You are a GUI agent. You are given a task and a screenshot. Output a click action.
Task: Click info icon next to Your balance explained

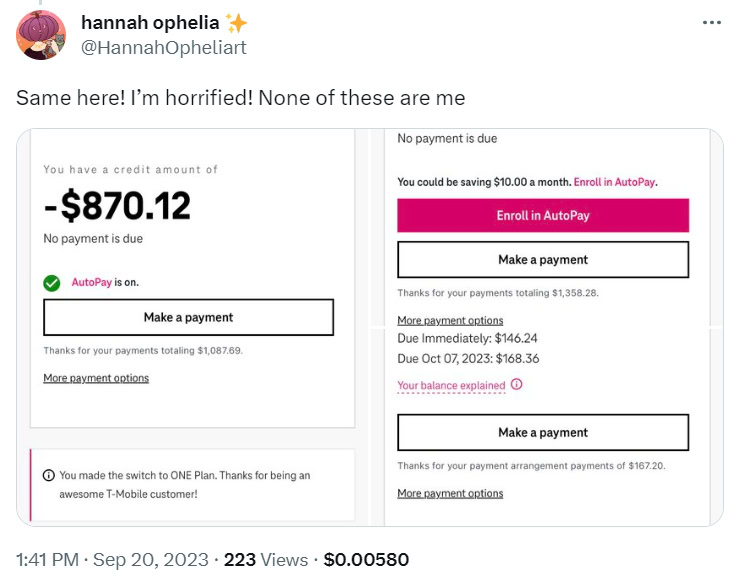point(516,385)
